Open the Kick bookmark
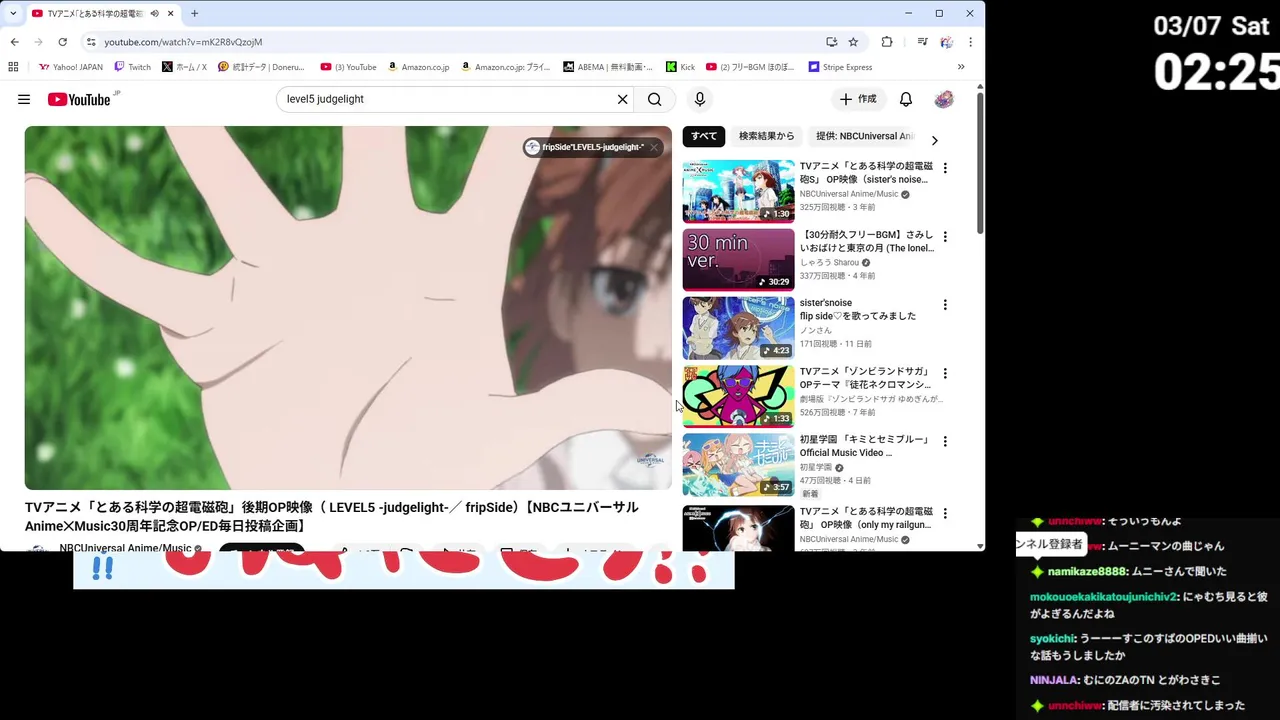 click(680, 67)
